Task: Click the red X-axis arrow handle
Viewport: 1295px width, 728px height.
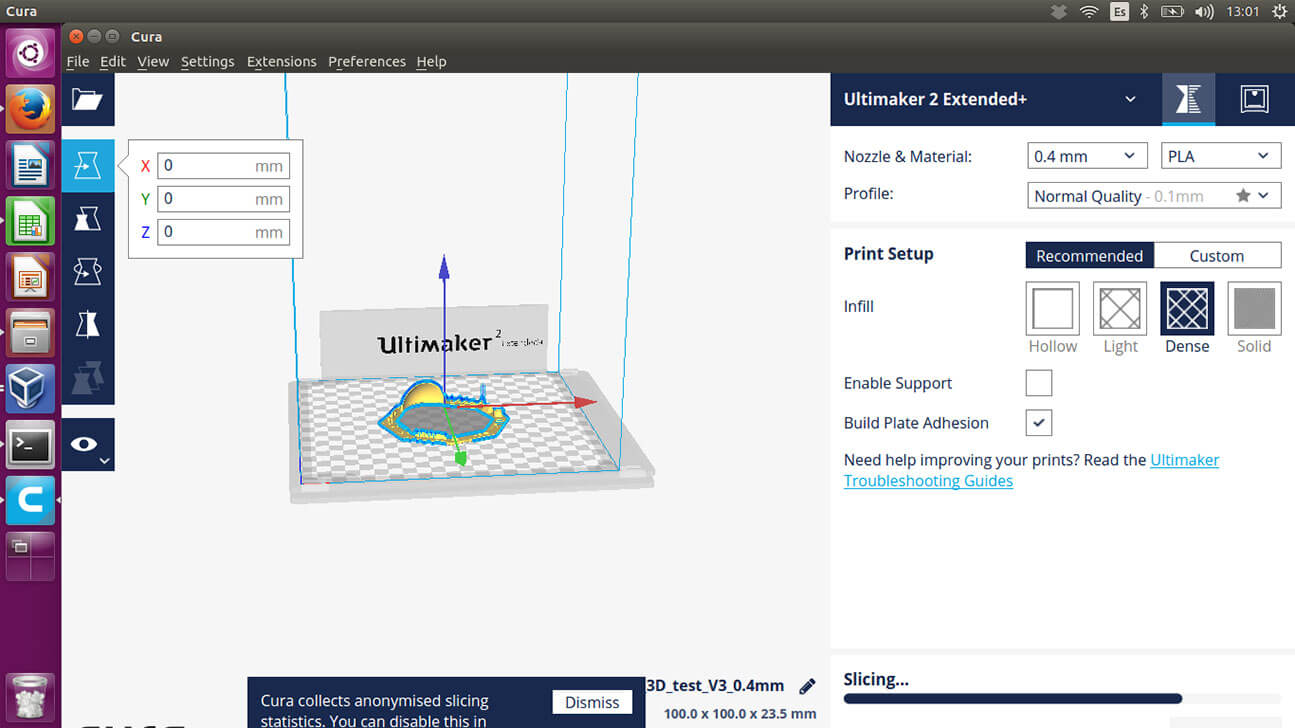Action: point(585,403)
